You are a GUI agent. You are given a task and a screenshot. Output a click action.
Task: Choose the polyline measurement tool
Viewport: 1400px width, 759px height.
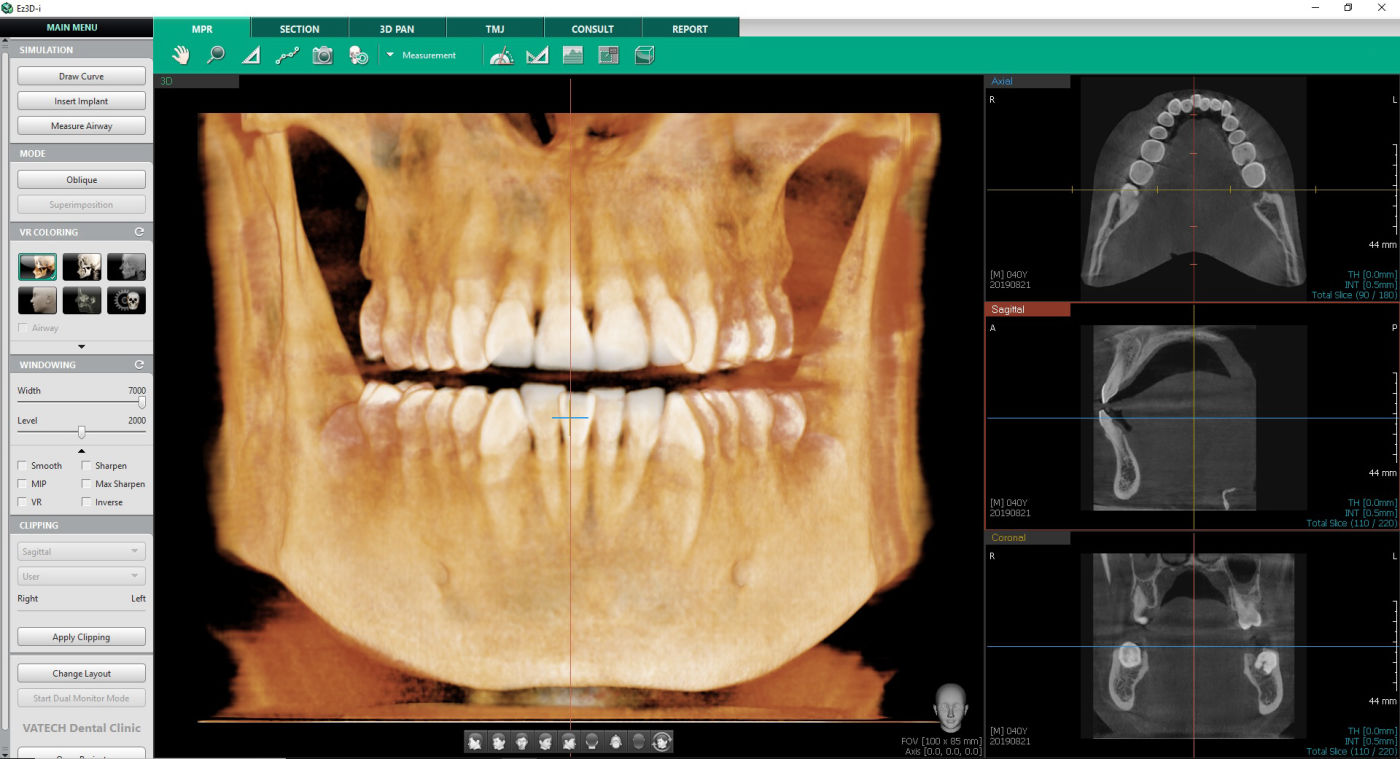click(x=288, y=55)
